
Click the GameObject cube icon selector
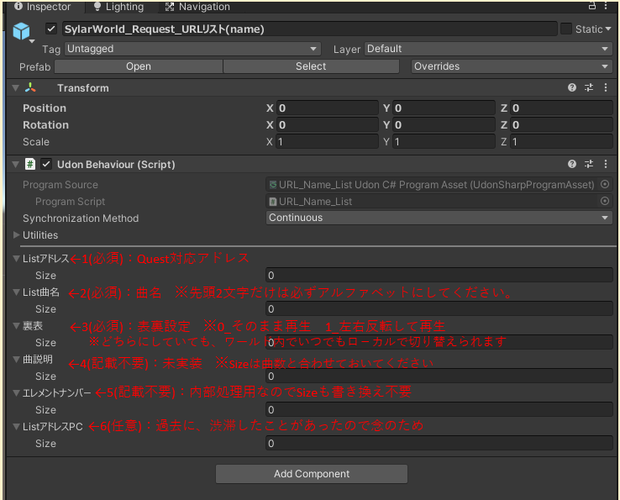(x=21, y=31)
